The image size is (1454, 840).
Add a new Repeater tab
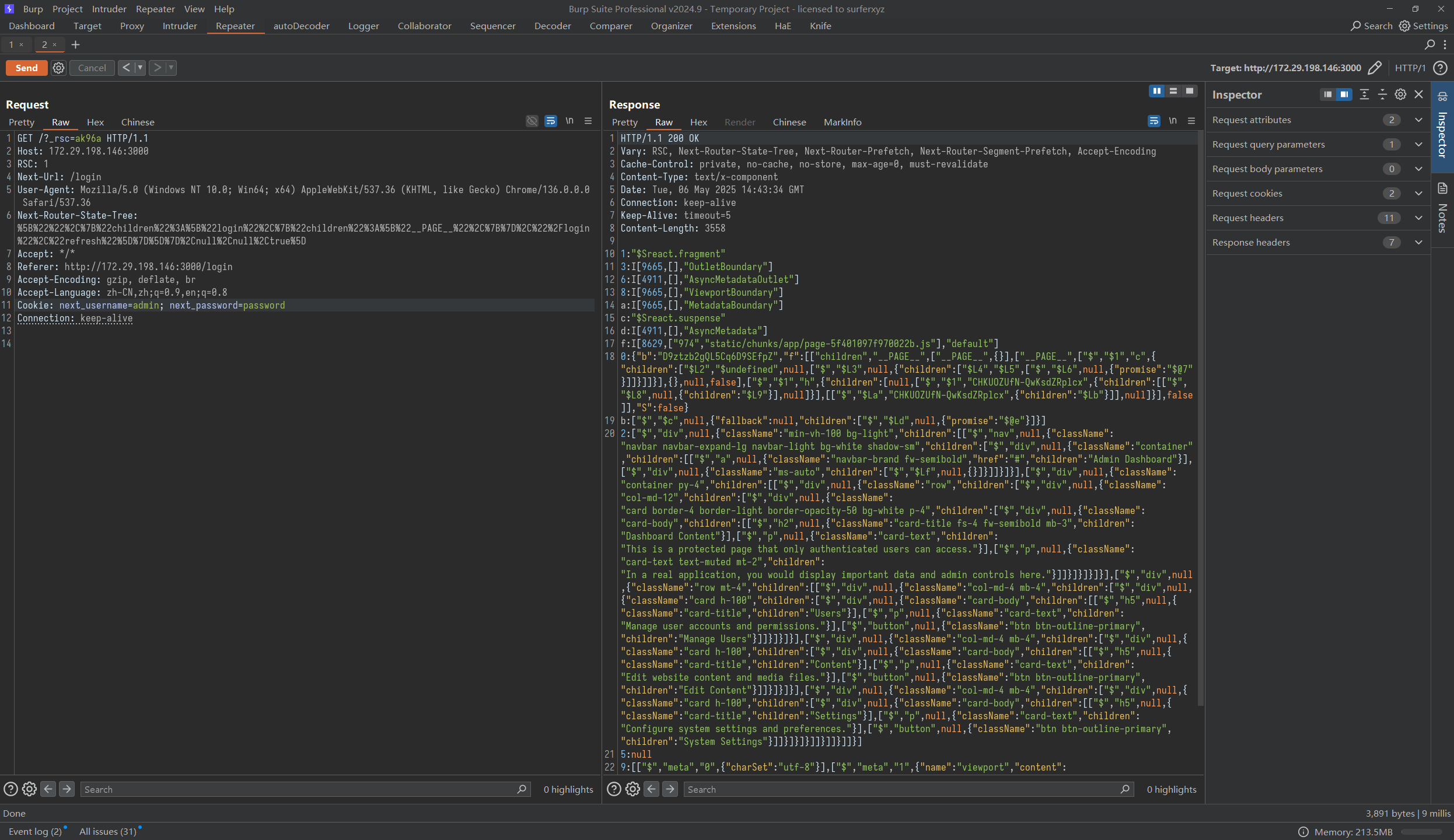75,44
